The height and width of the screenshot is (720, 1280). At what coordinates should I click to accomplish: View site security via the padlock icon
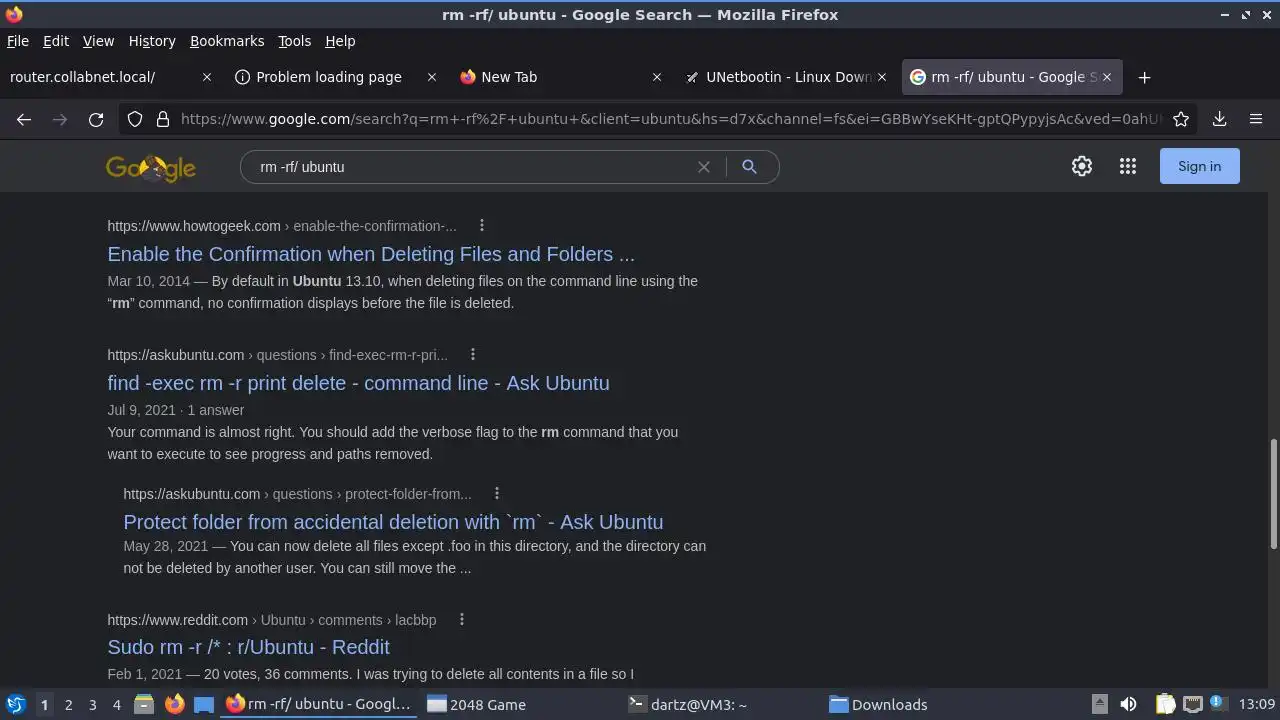pyautogui.click(x=163, y=119)
